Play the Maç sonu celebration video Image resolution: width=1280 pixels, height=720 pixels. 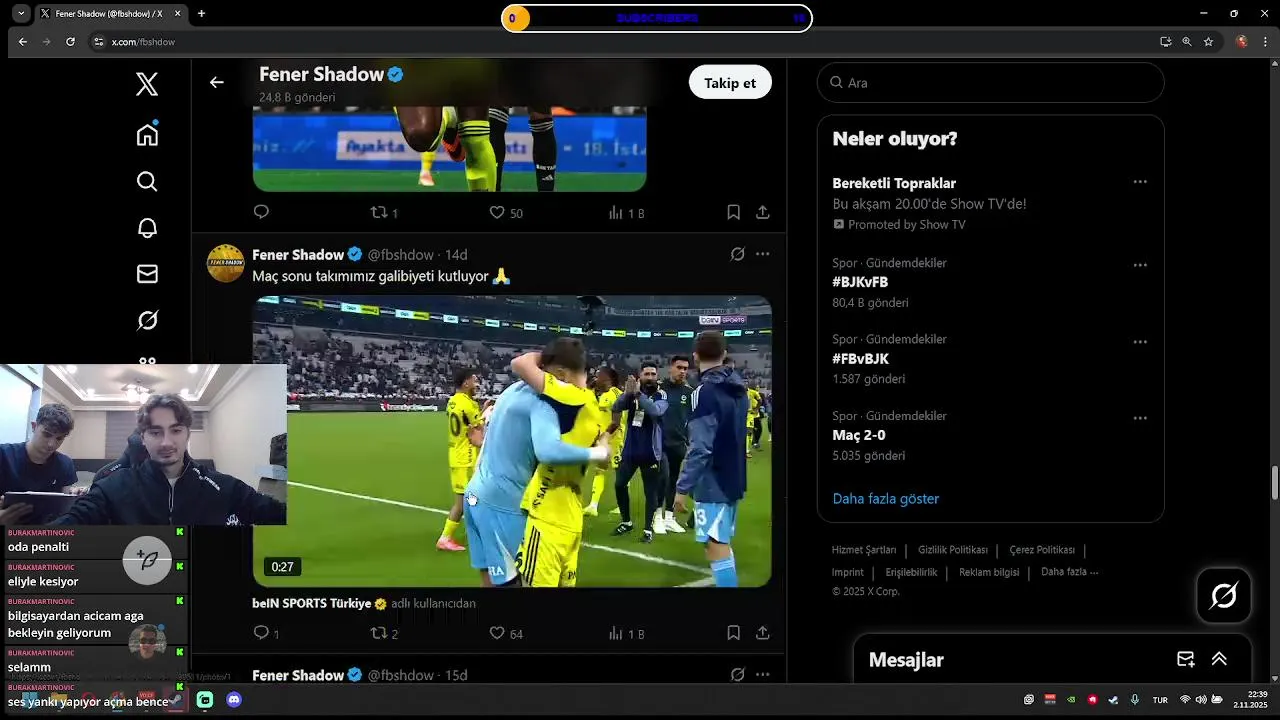tap(512, 441)
